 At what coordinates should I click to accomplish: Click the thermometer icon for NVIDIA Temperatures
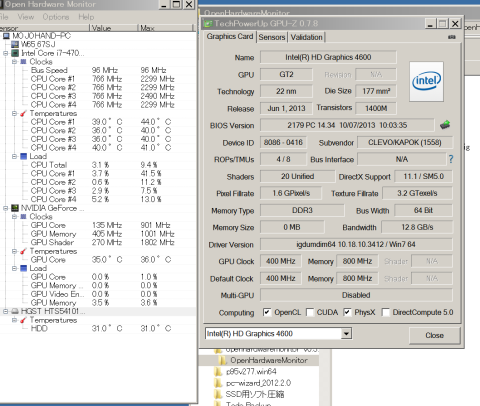click(x=23, y=251)
